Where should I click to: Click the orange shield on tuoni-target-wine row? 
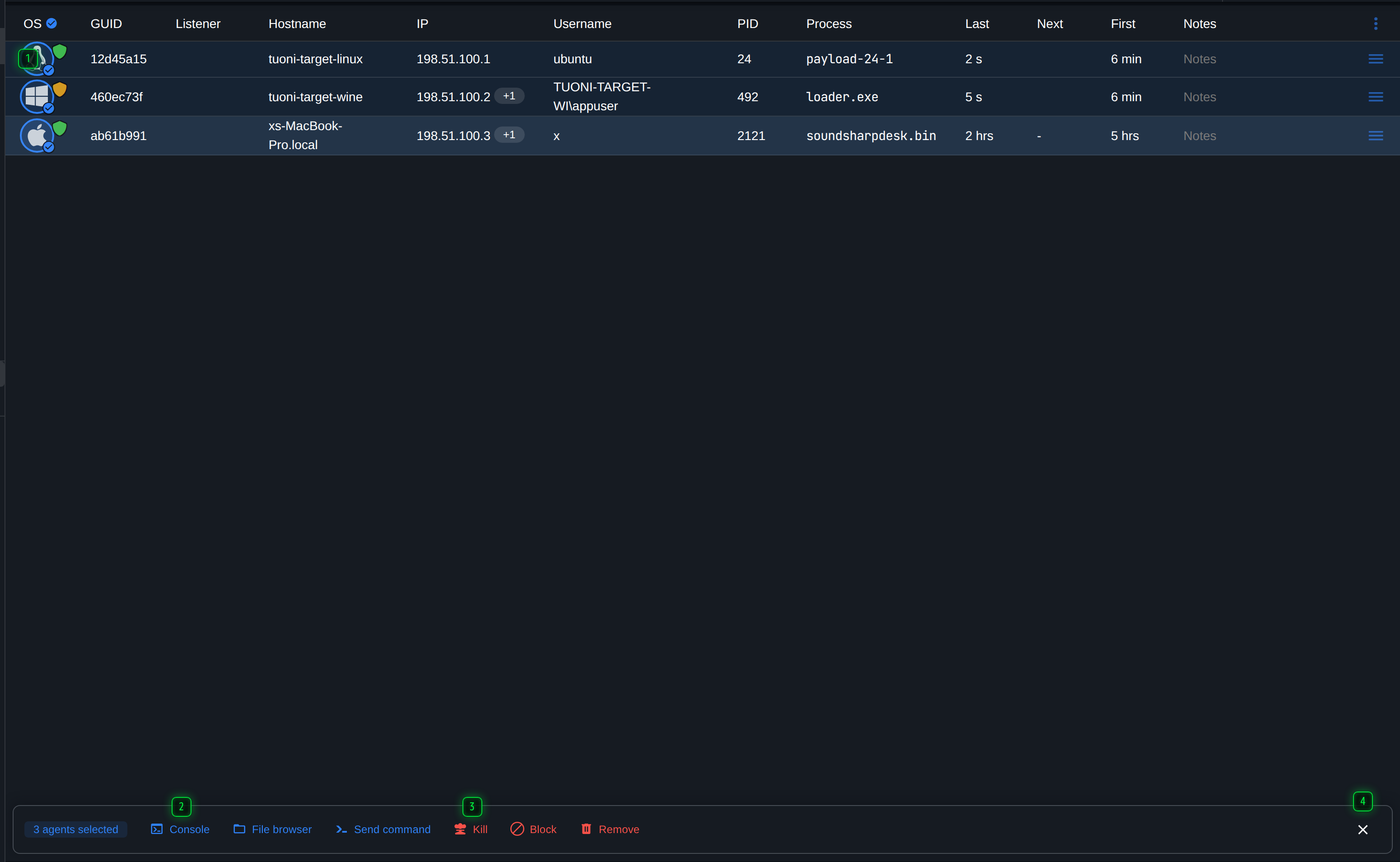(60, 89)
